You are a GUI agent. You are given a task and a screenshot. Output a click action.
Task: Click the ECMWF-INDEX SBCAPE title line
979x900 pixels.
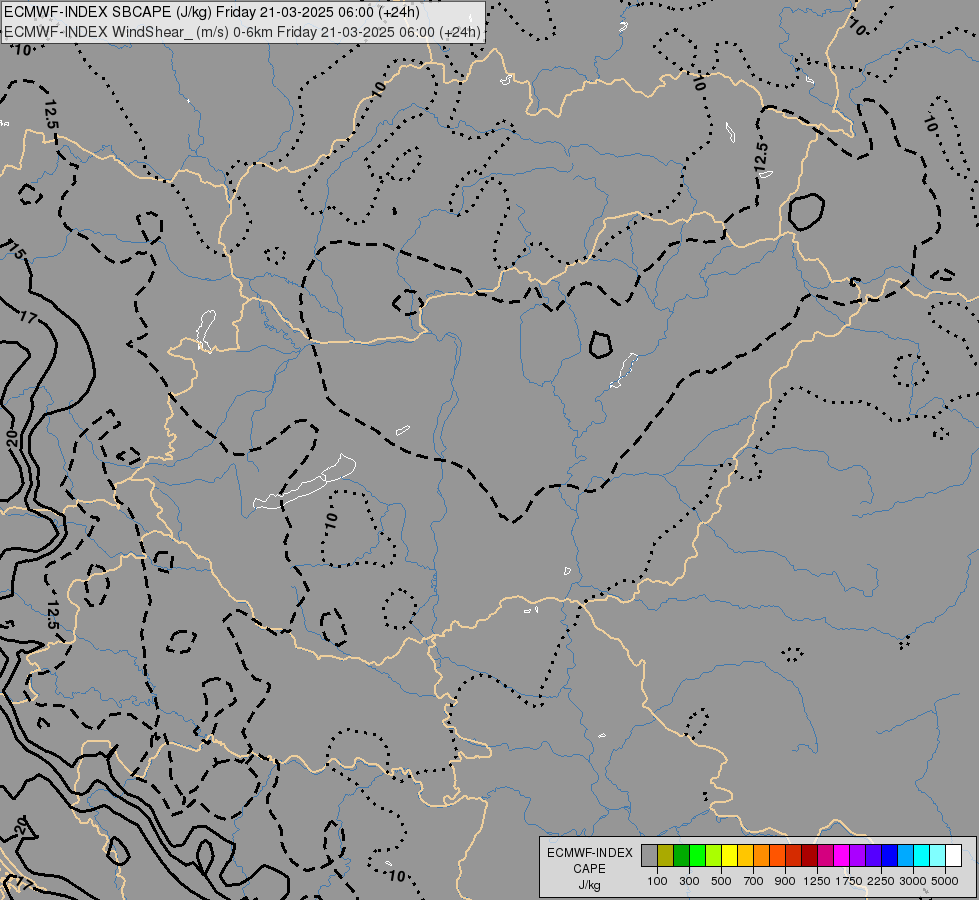pos(212,12)
